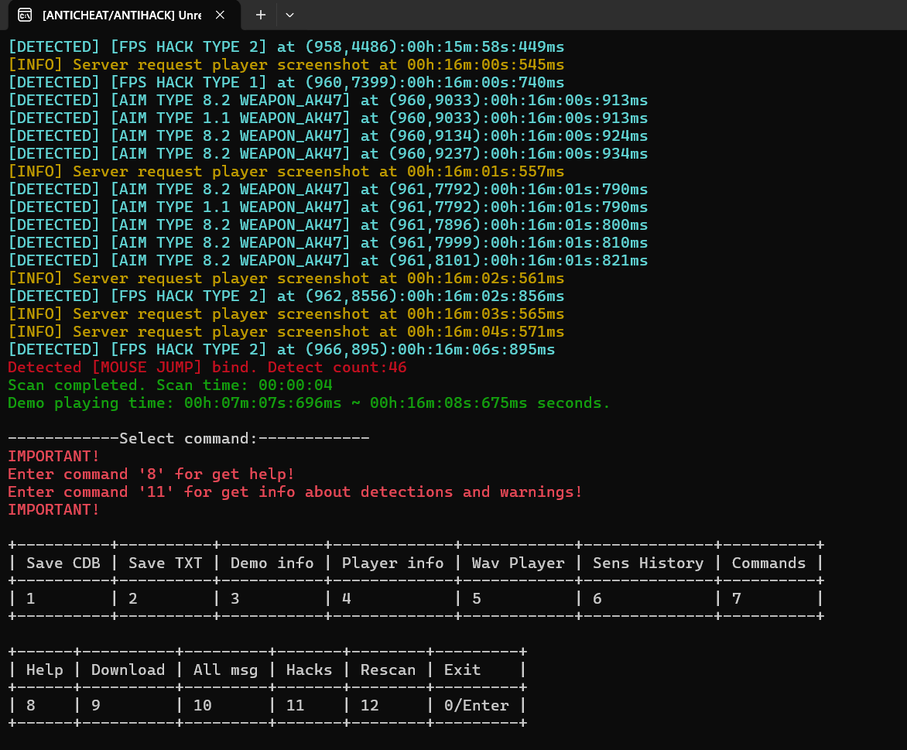Screen dimensions: 907x750
Task: Click the 0/Enter exit command cell
Action: click(476, 705)
